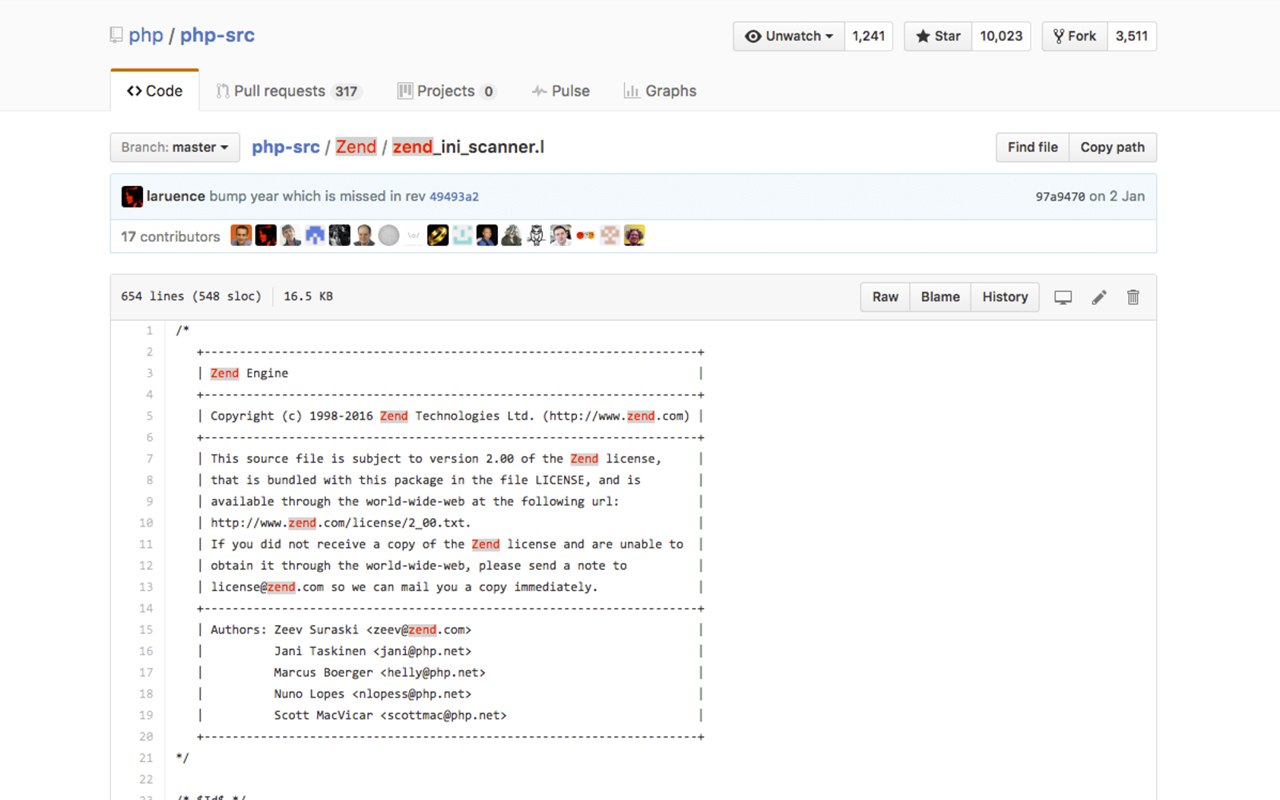Image resolution: width=1280 pixels, height=800 pixels.
Task: Click the trash delete file icon
Action: coord(1133,297)
